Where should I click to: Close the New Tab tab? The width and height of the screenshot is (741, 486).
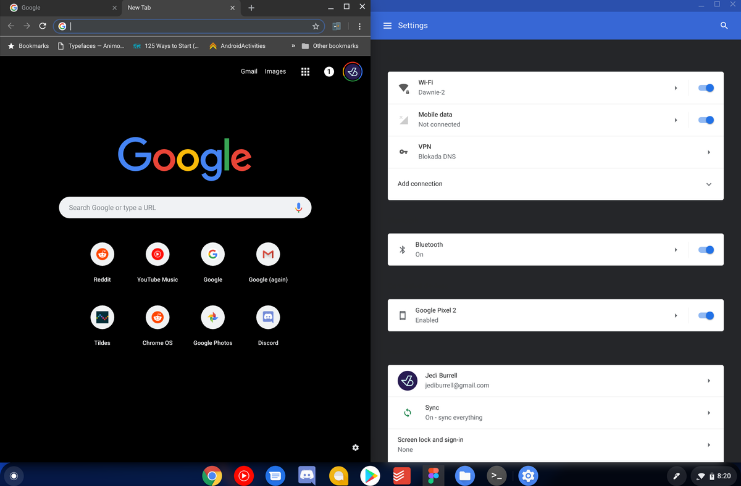tap(232, 8)
